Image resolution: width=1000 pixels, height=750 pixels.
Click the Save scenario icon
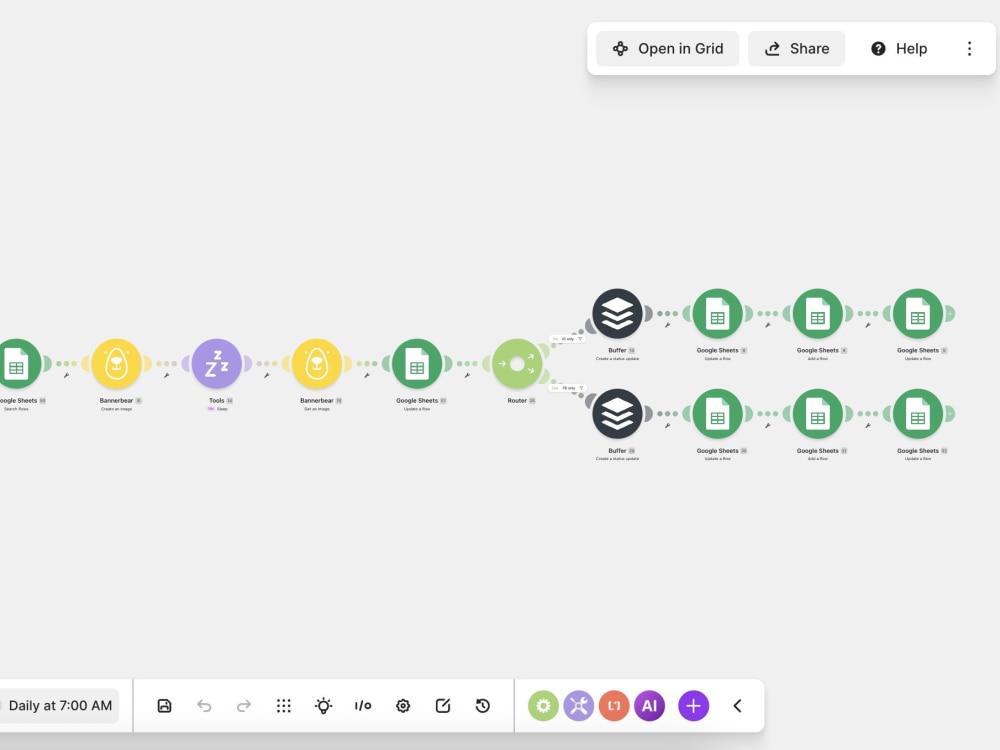tap(165, 705)
